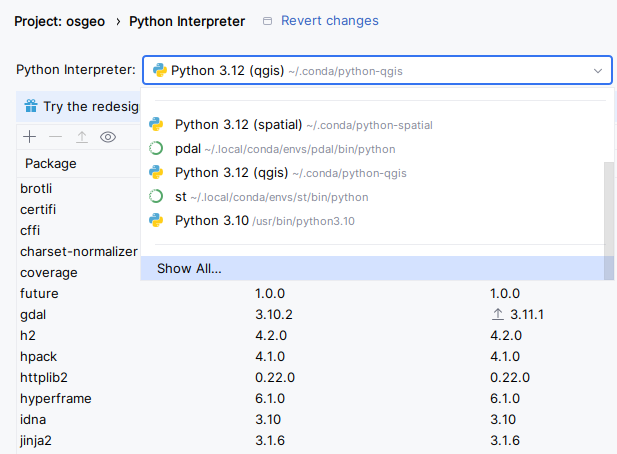Click gdal upgrade arrow icon
Viewport: 617px width, 454px height.
click(x=498, y=315)
